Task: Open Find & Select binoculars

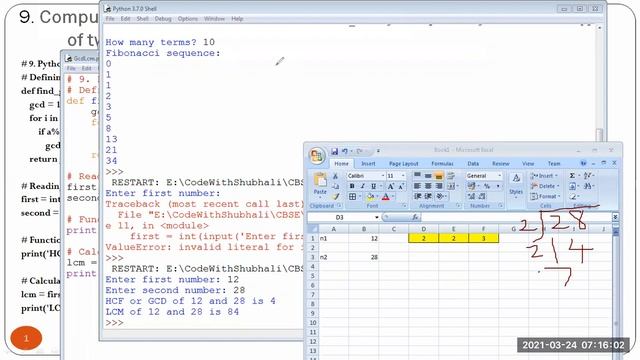Action: [588, 186]
